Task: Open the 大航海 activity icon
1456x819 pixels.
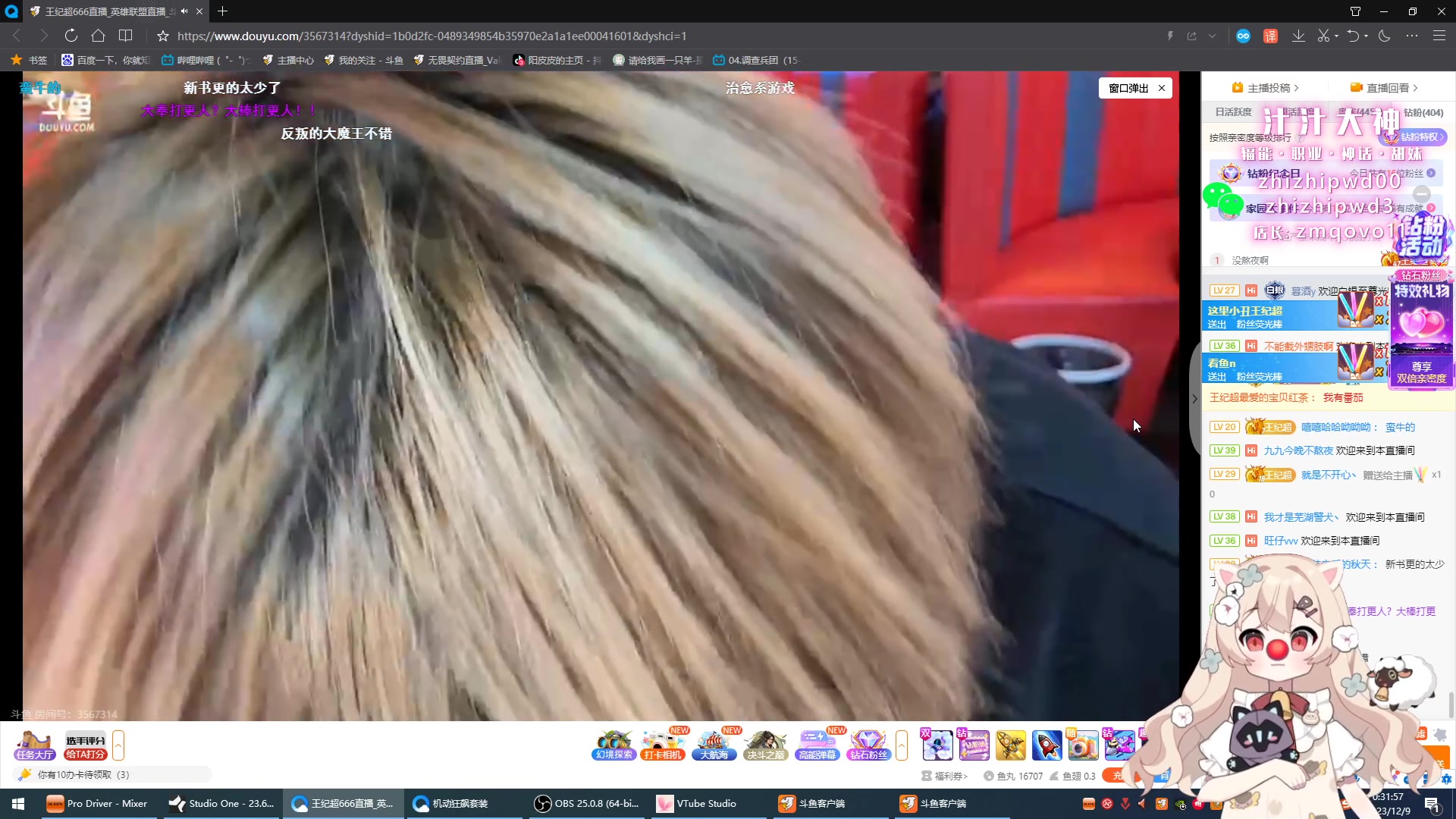Action: [x=714, y=745]
